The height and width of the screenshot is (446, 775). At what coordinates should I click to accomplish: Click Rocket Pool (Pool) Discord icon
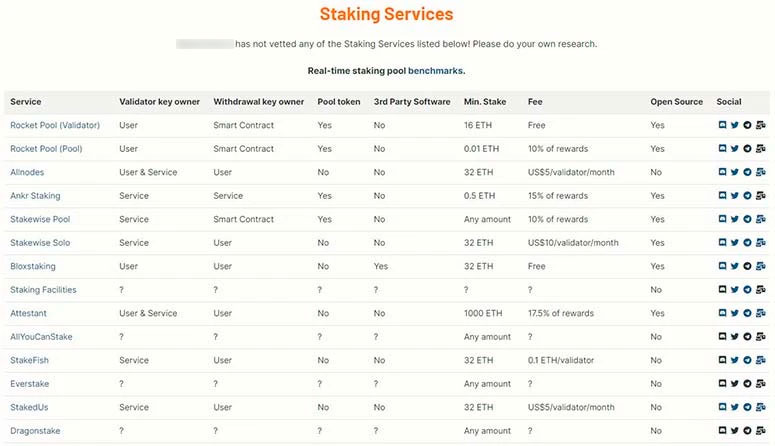click(x=722, y=149)
